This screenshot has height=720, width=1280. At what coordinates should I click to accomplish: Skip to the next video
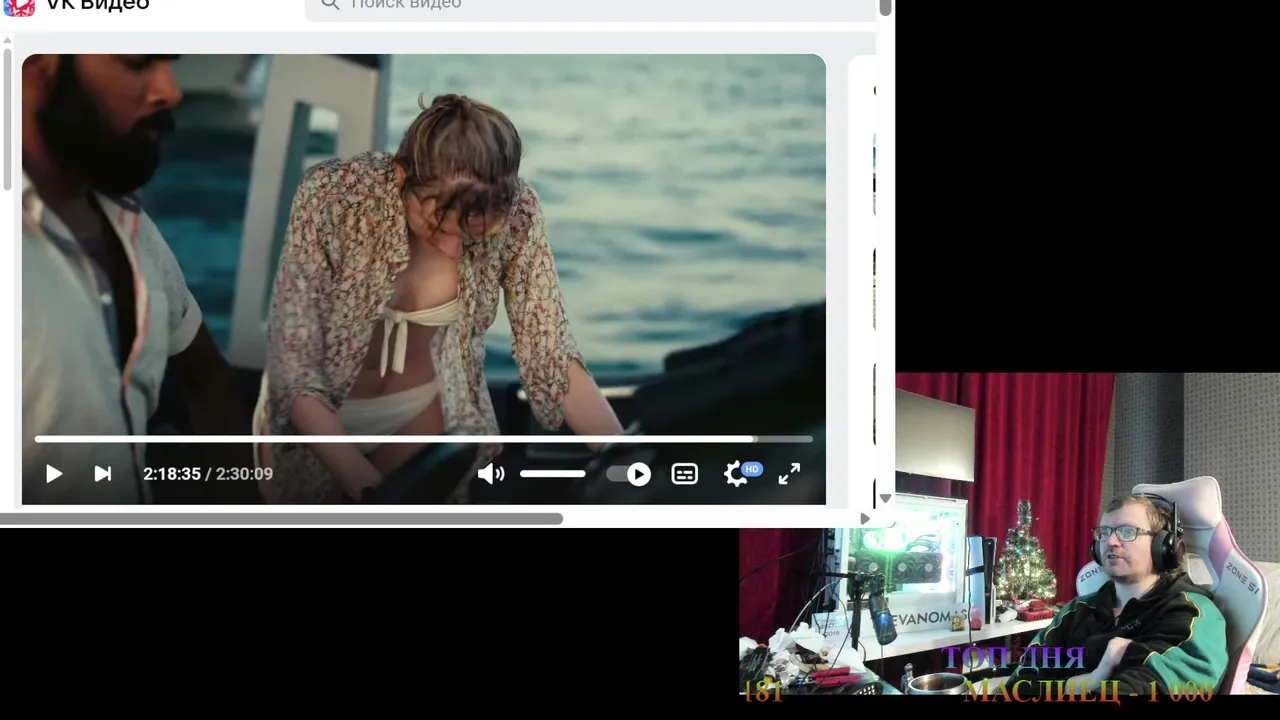point(102,474)
